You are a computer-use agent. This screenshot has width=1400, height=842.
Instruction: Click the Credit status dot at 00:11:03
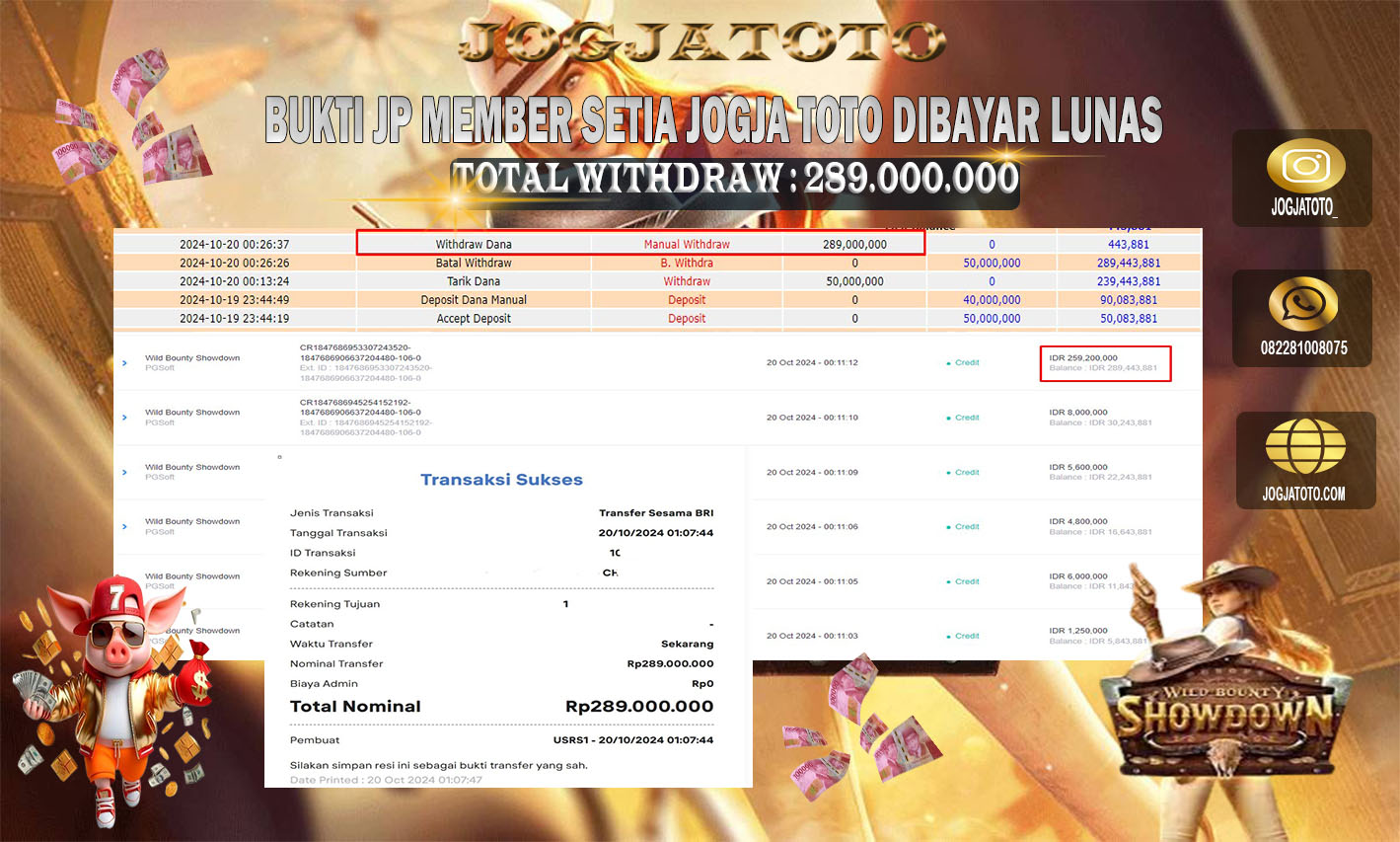coord(948,637)
